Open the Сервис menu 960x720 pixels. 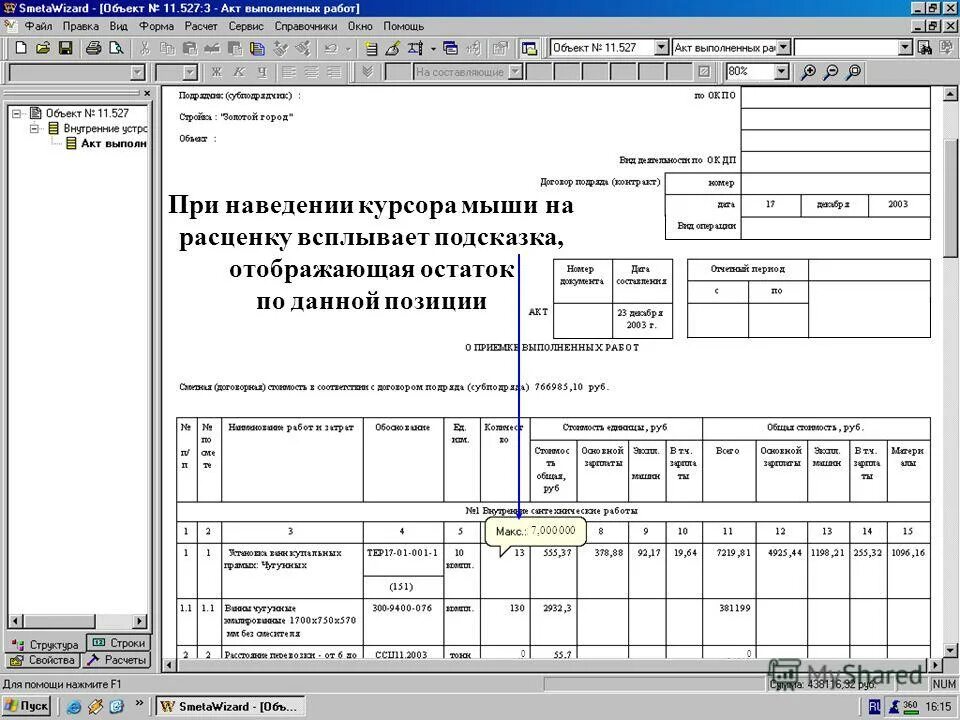coord(246,26)
